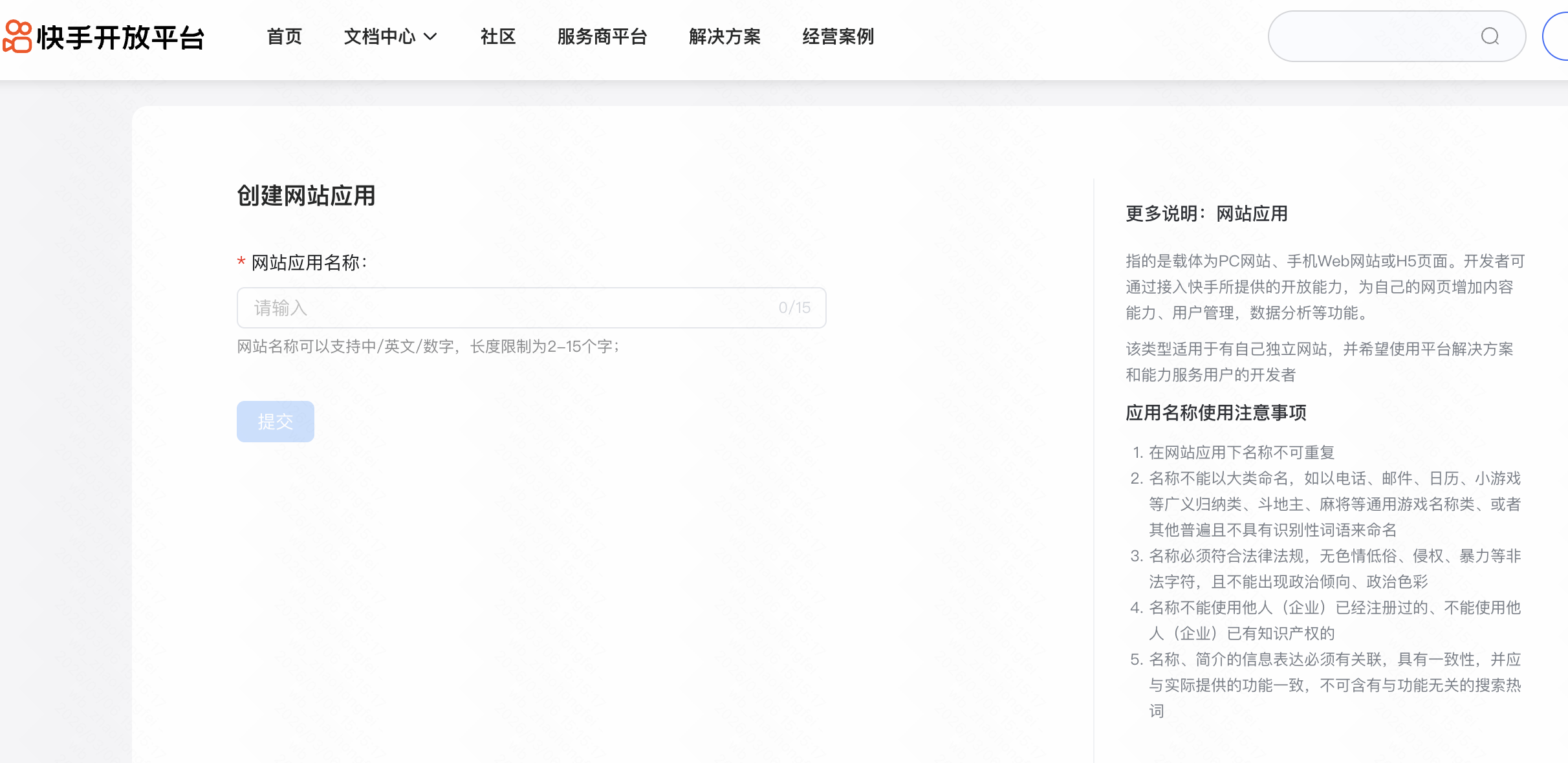Screen dimensions: 1568x763
Task: Click the 网站应用名称 field label
Action: pyautogui.click(x=309, y=263)
